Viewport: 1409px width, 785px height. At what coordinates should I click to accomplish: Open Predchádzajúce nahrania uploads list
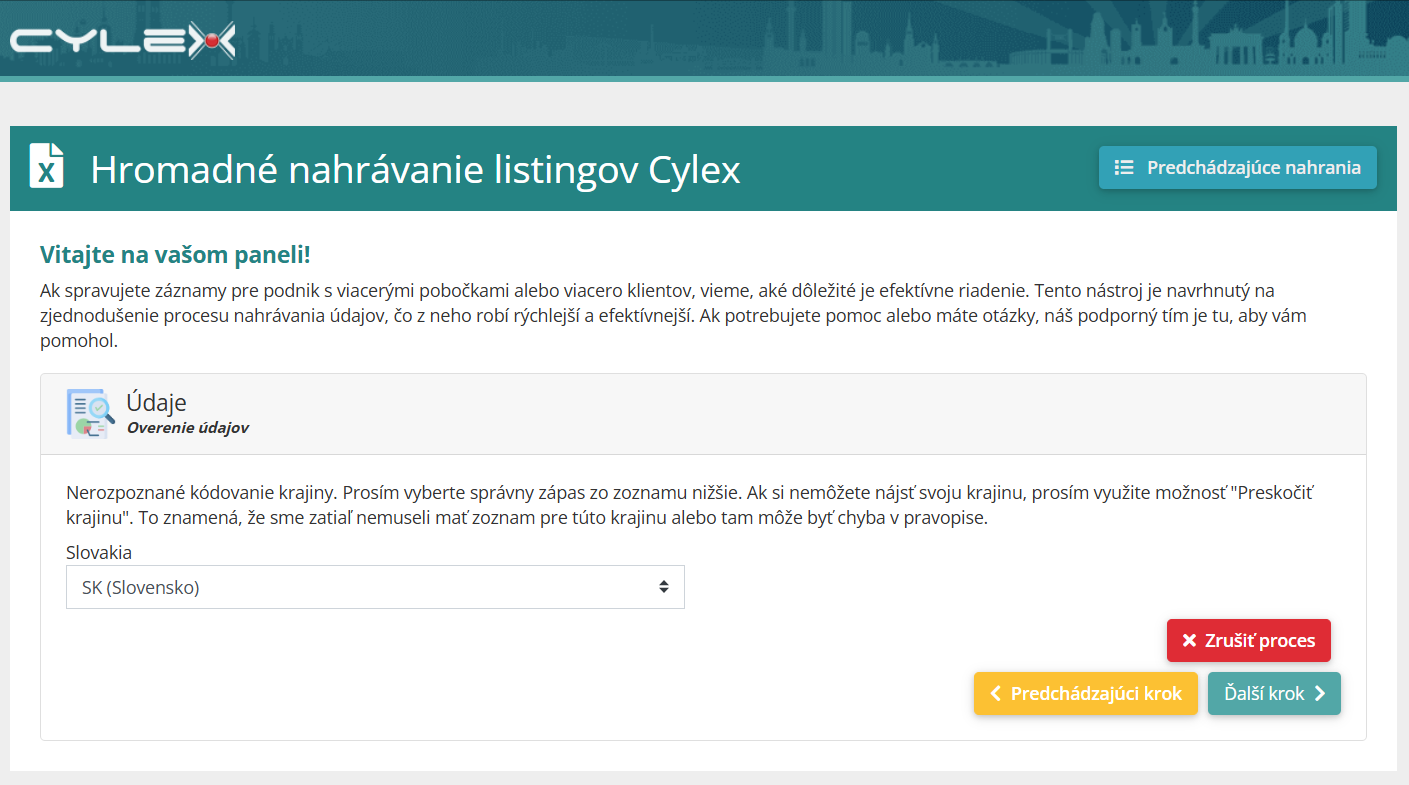click(1238, 168)
